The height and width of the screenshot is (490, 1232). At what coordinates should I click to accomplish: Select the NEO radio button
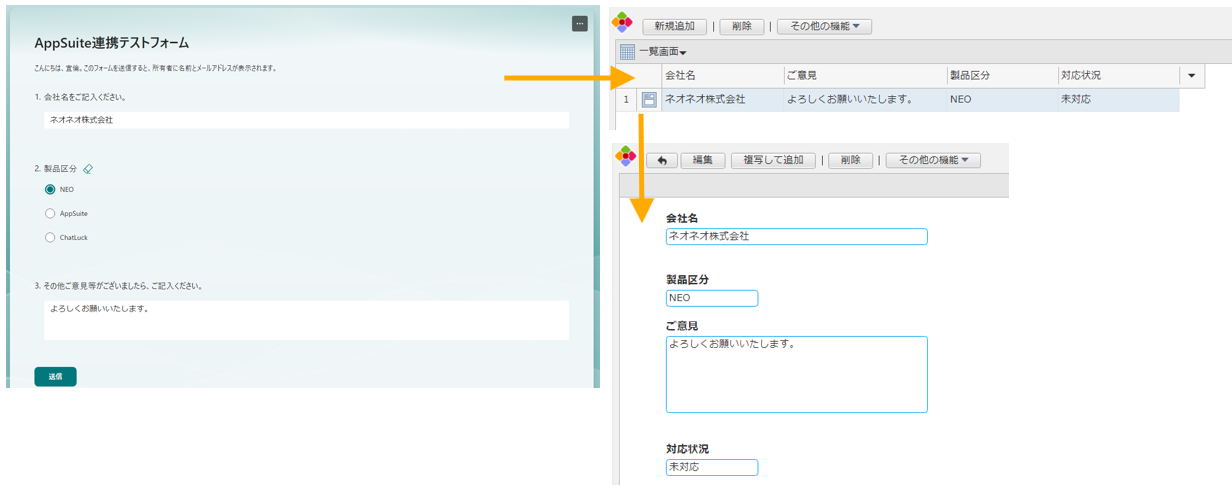[x=50, y=189]
